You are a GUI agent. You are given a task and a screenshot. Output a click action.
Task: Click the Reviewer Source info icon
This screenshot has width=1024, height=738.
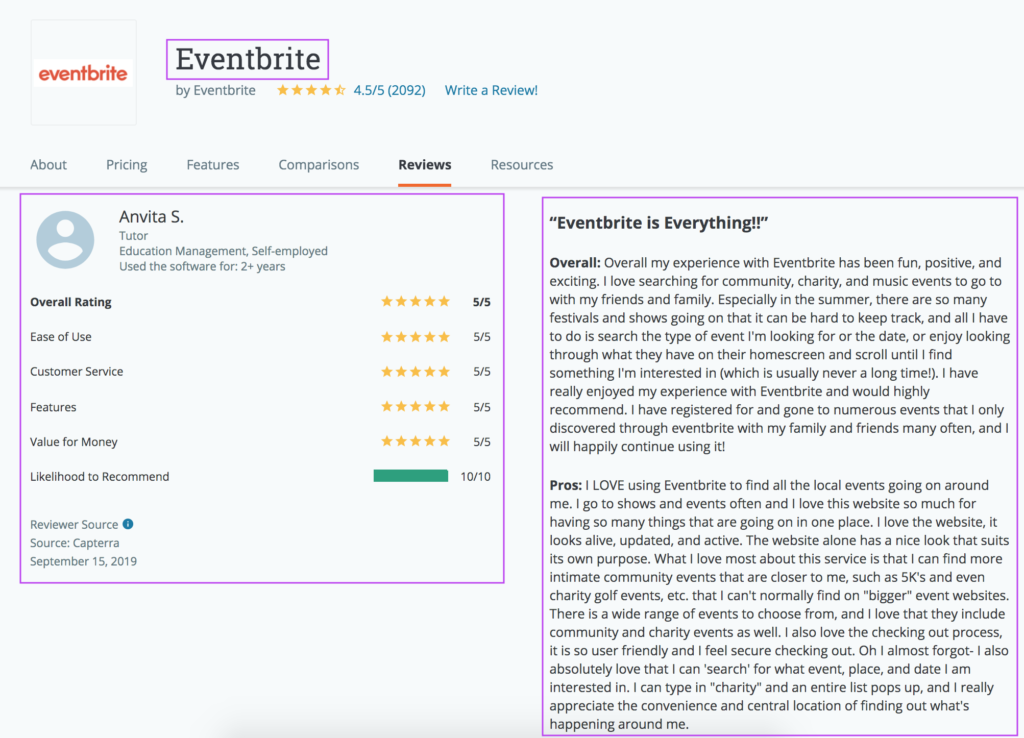[x=128, y=524]
